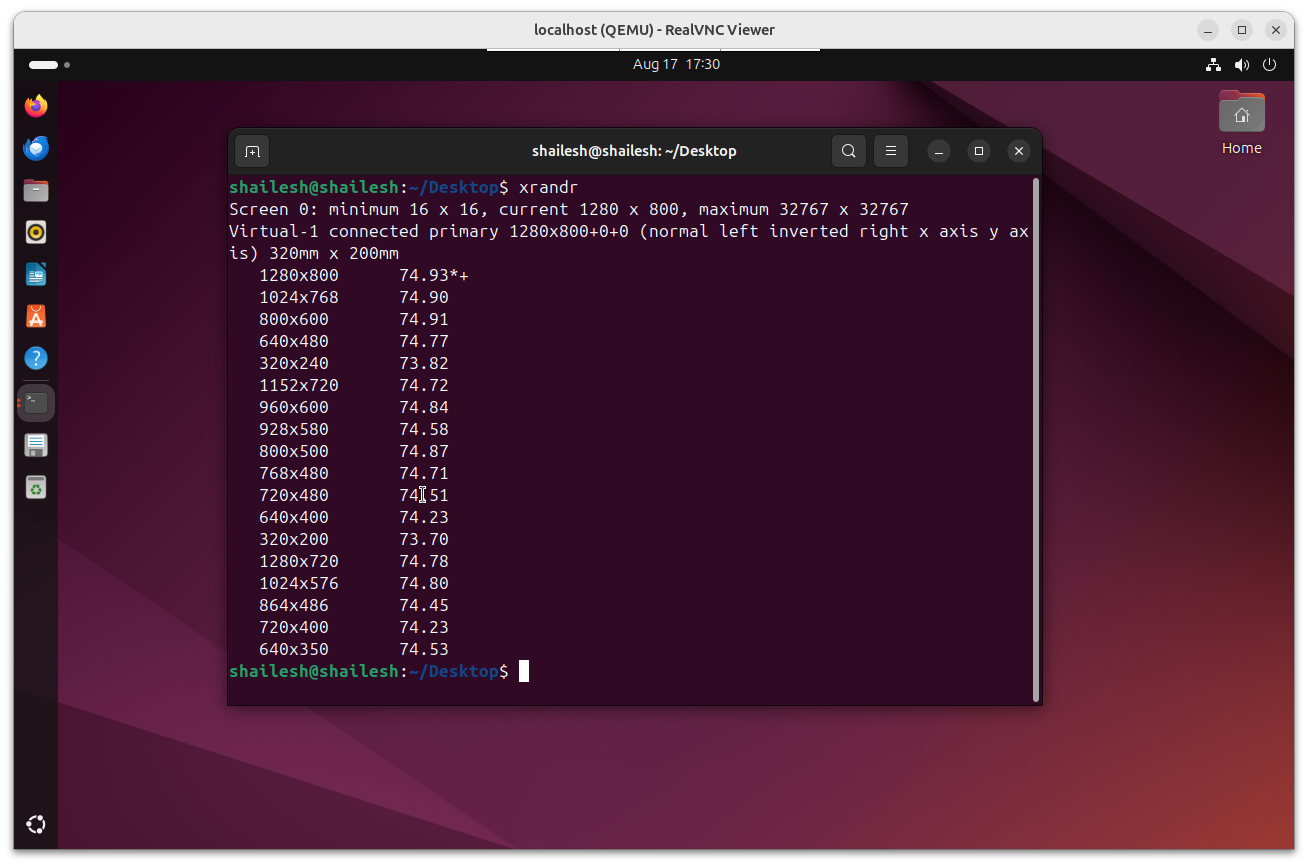
Task: Launch Firefox from the dock
Action: [36, 106]
